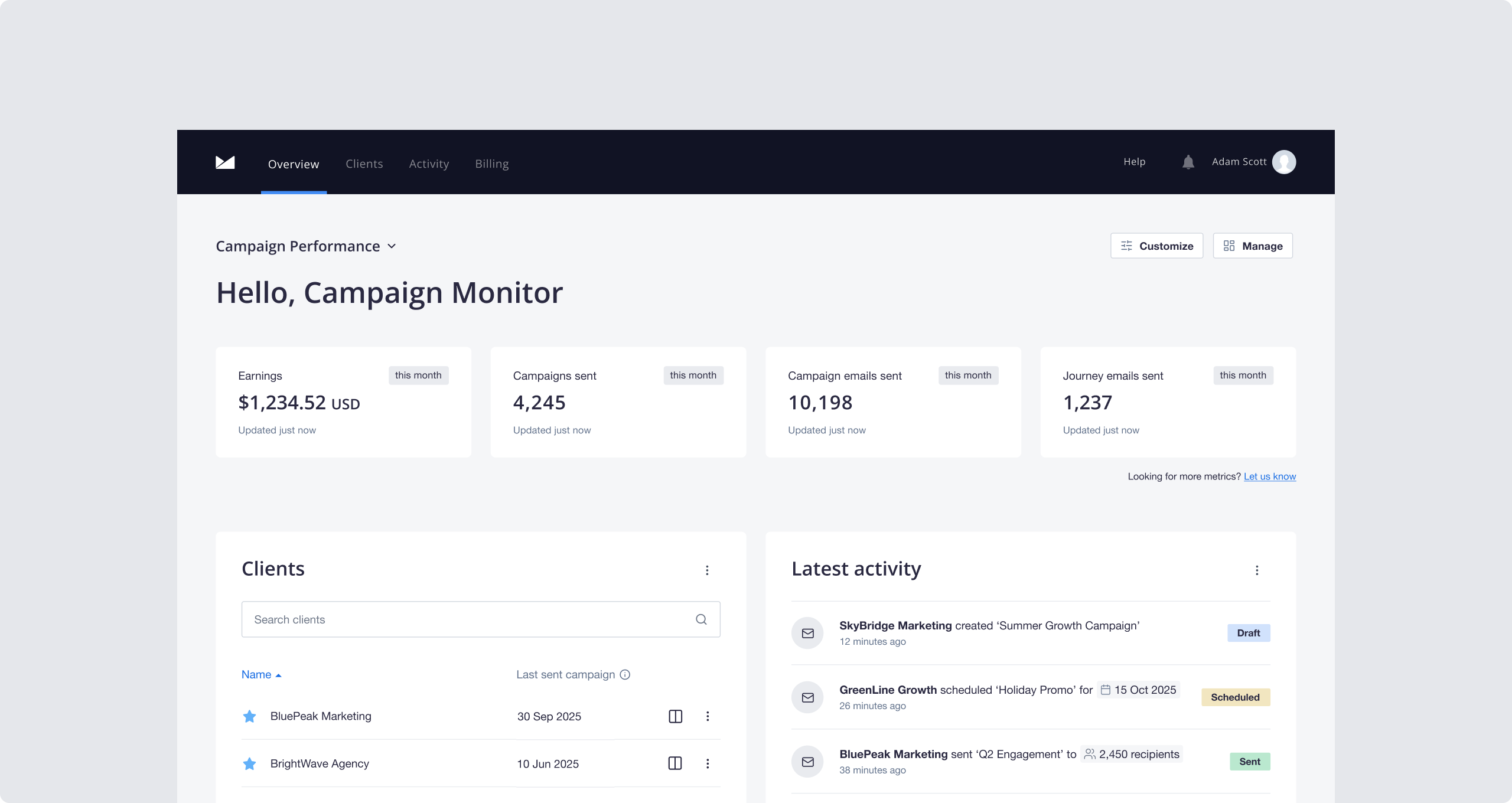Open the notifications bell

tap(1188, 162)
